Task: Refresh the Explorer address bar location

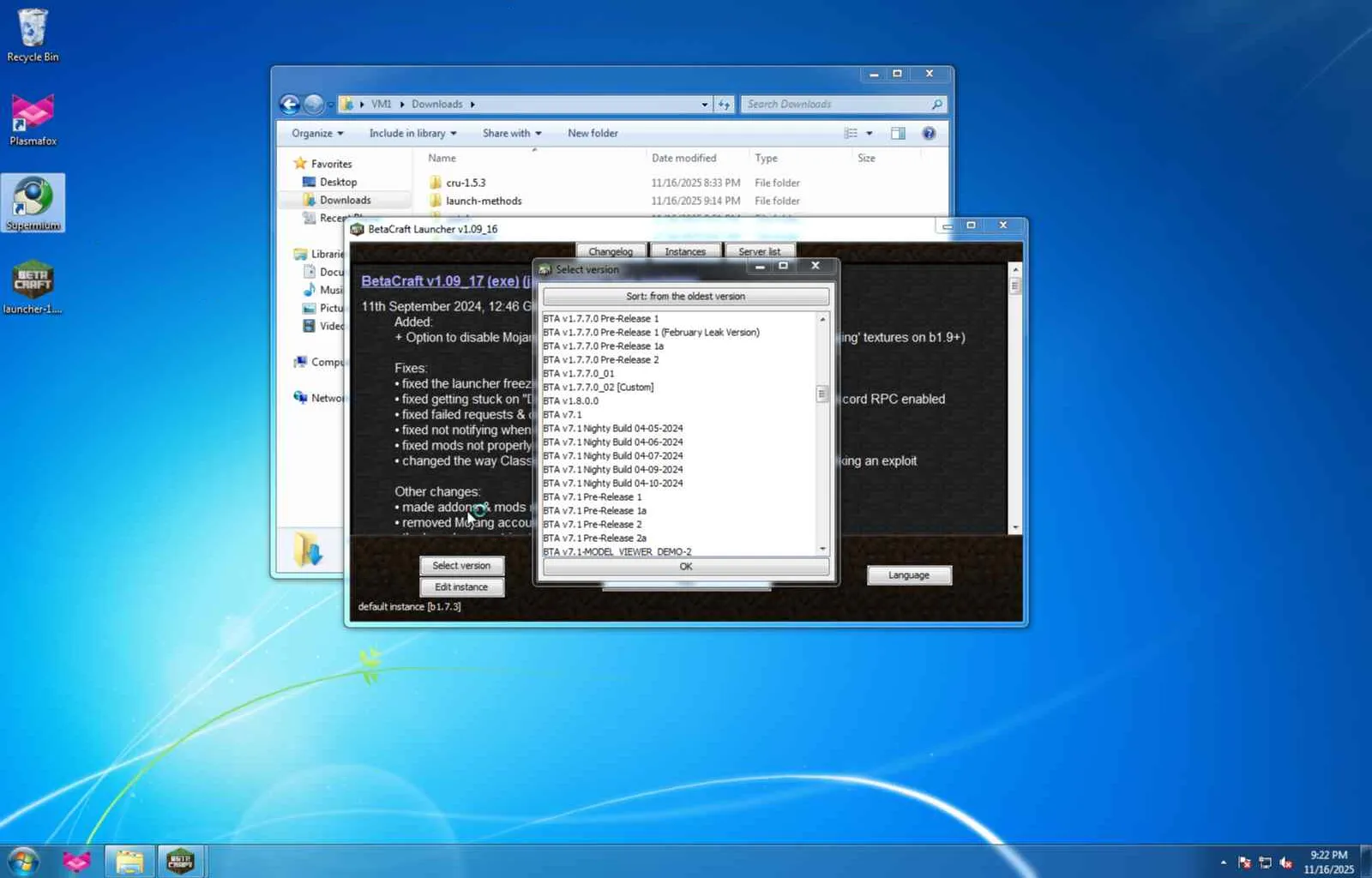Action: (725, 105)
